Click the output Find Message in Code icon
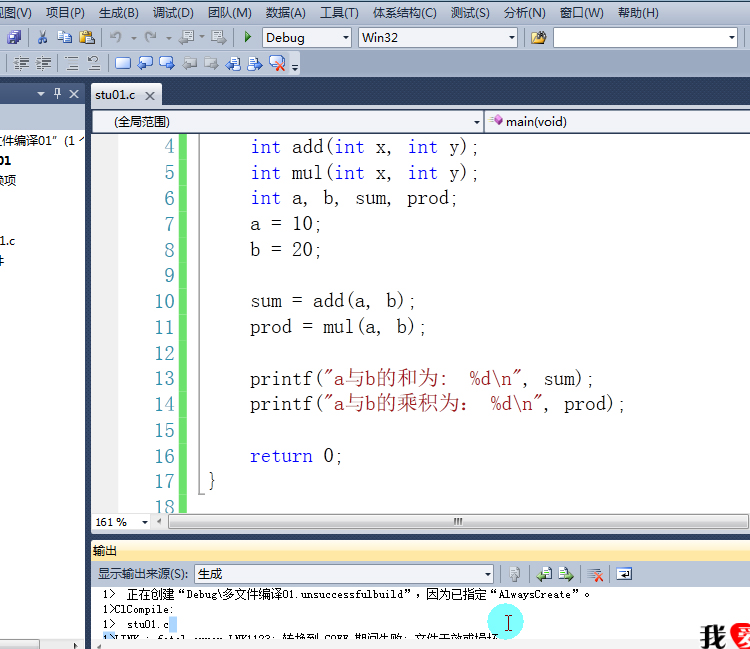 (515, 574)
